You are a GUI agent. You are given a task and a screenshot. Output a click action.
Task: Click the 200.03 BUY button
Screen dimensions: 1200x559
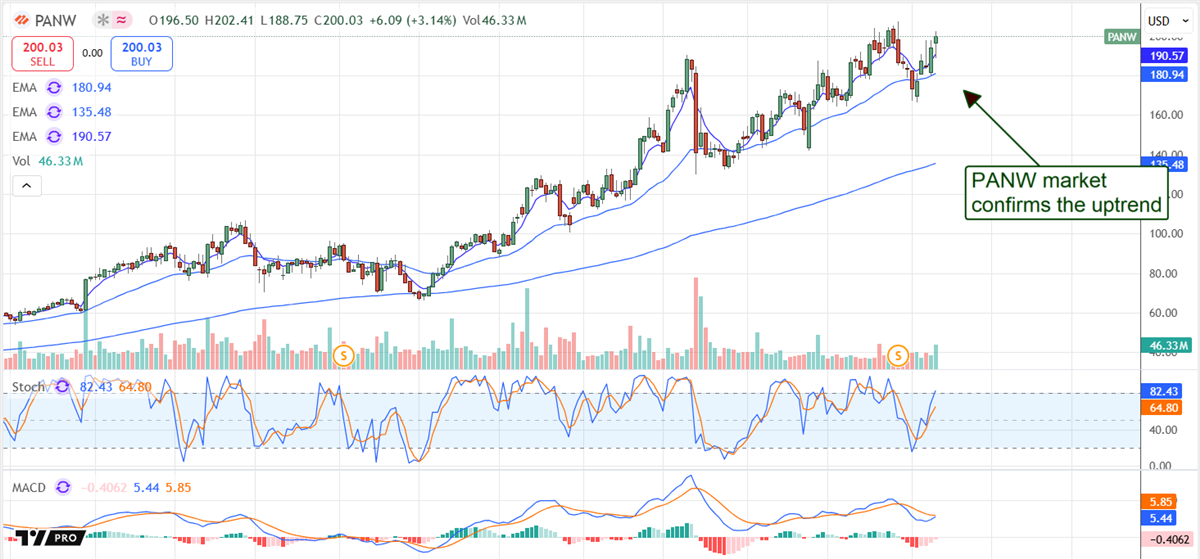[142, 53]
